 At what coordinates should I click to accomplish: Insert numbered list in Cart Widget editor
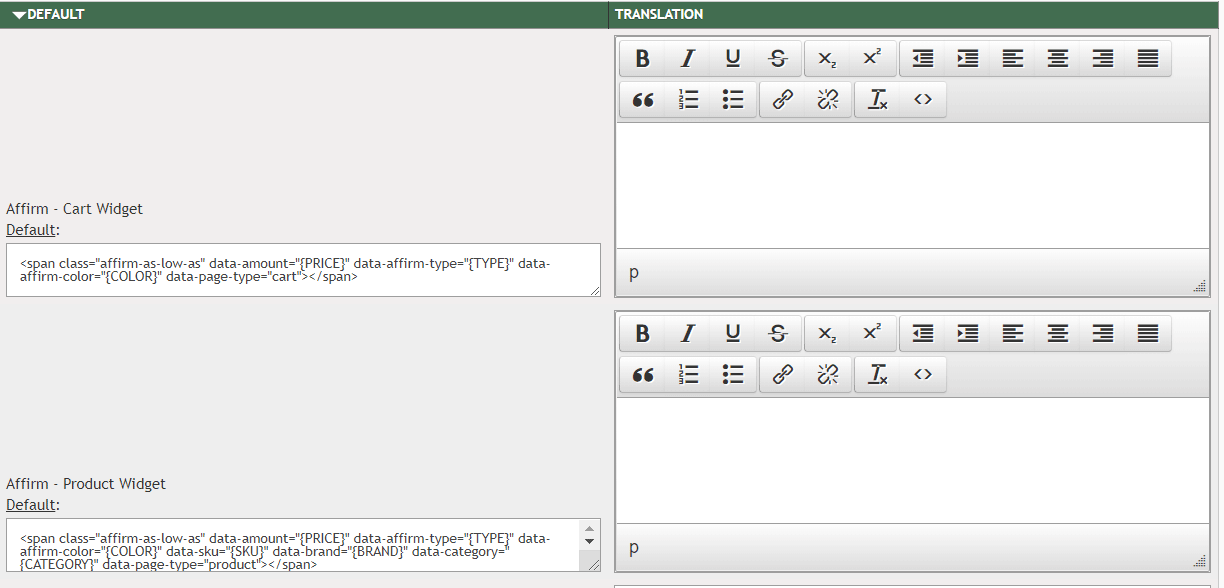click(x=688, y=100)
